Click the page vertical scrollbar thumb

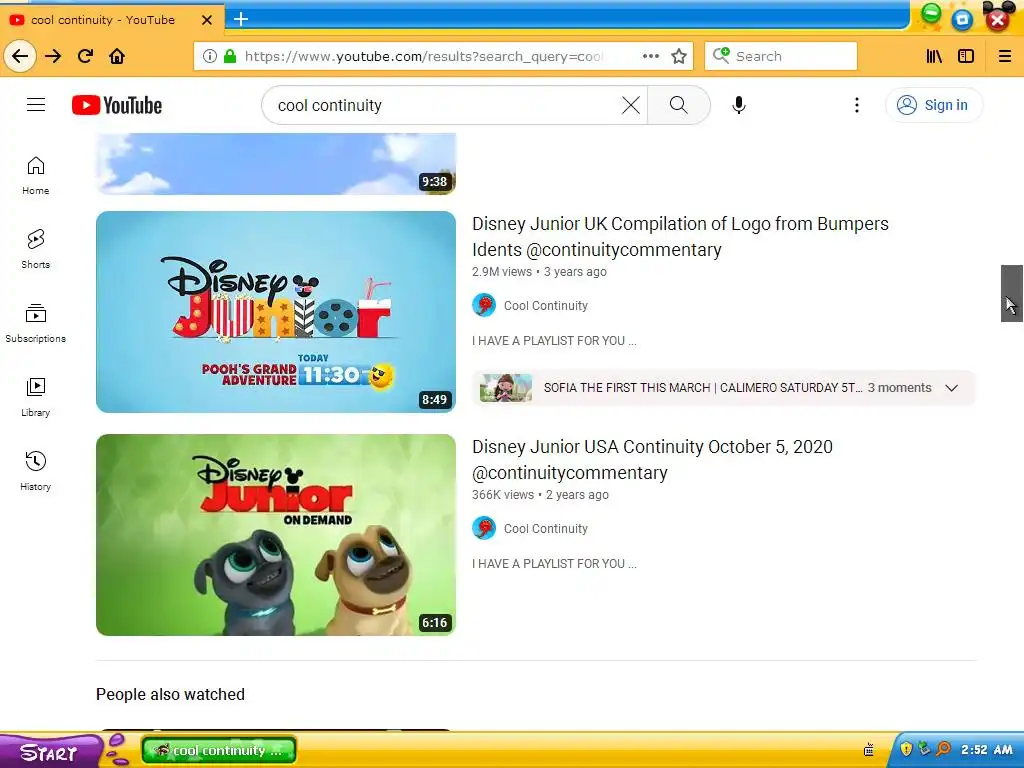click(x=1012, y=293)
